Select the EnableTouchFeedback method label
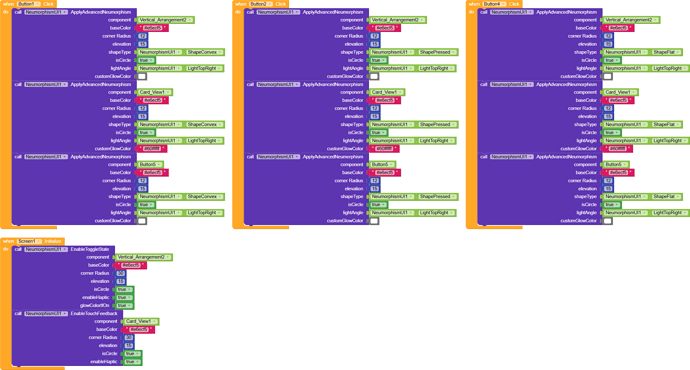Viewport: 690px width, 370px height. point(94,314)
